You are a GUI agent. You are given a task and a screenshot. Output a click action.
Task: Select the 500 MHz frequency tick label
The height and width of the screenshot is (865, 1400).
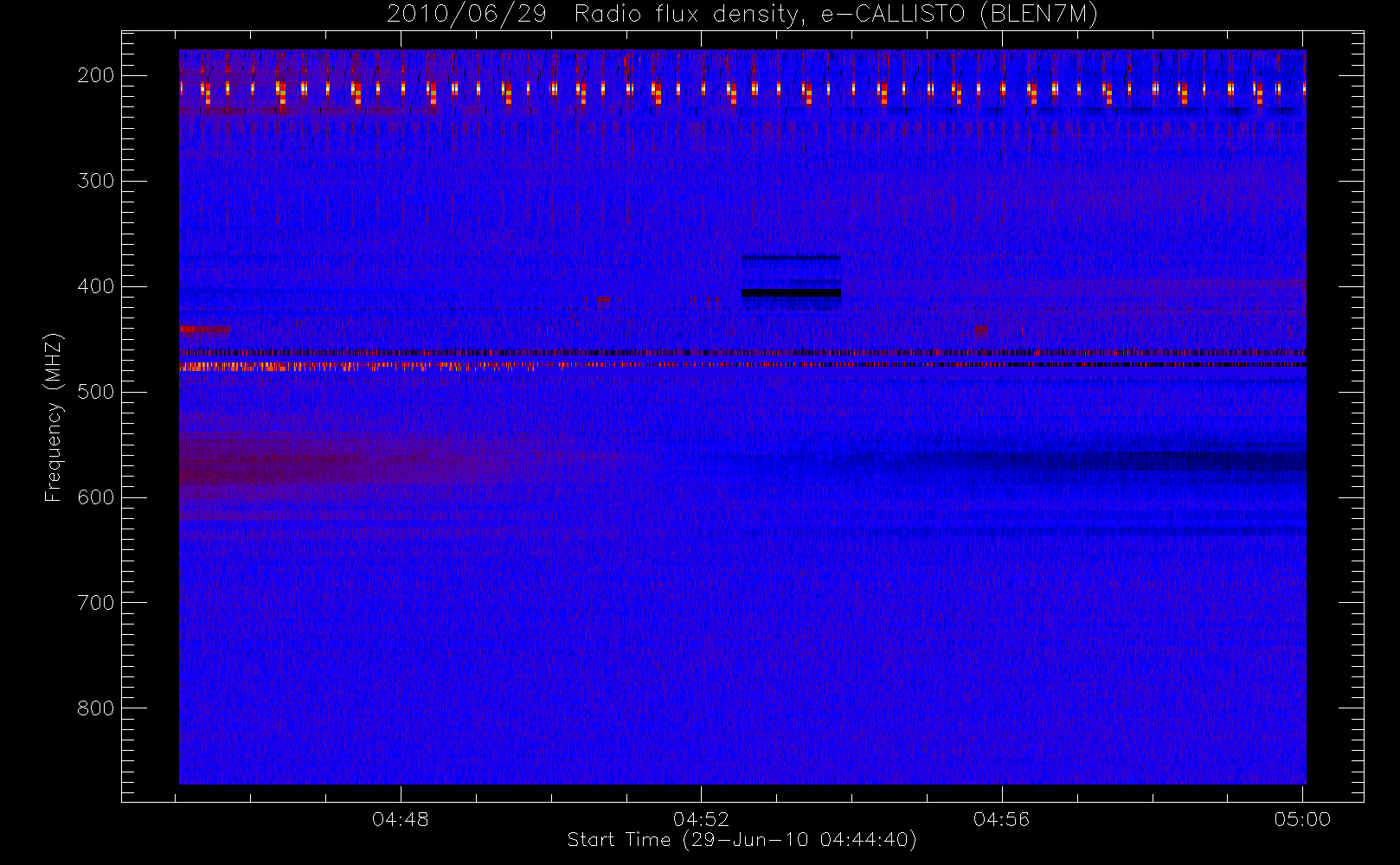(x=95, y=392)
